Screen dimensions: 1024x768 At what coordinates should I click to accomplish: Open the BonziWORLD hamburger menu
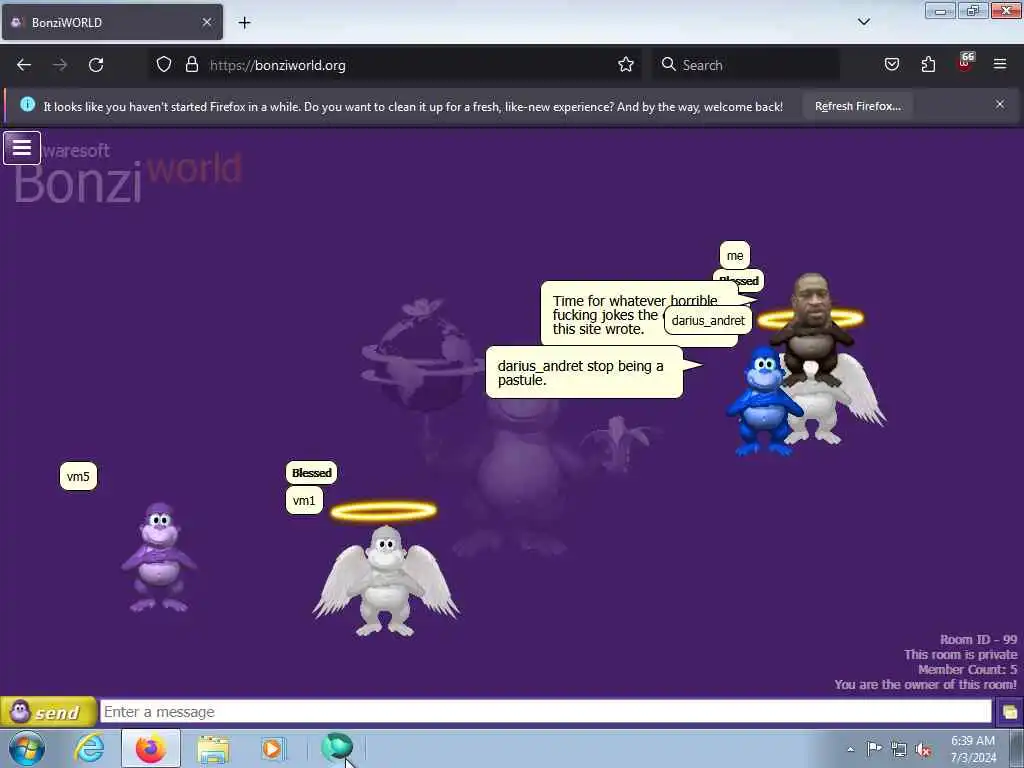22,148
